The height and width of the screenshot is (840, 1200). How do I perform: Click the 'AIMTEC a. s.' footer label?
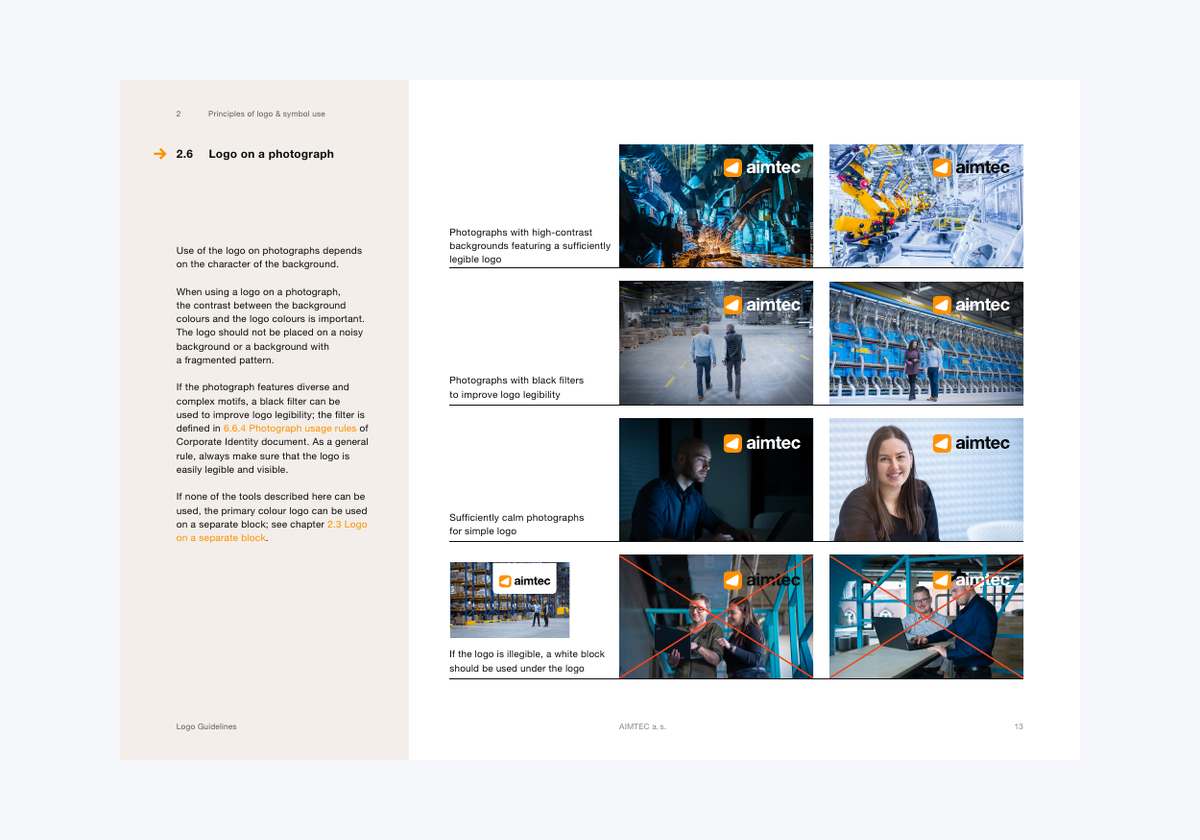click(642, 727)
